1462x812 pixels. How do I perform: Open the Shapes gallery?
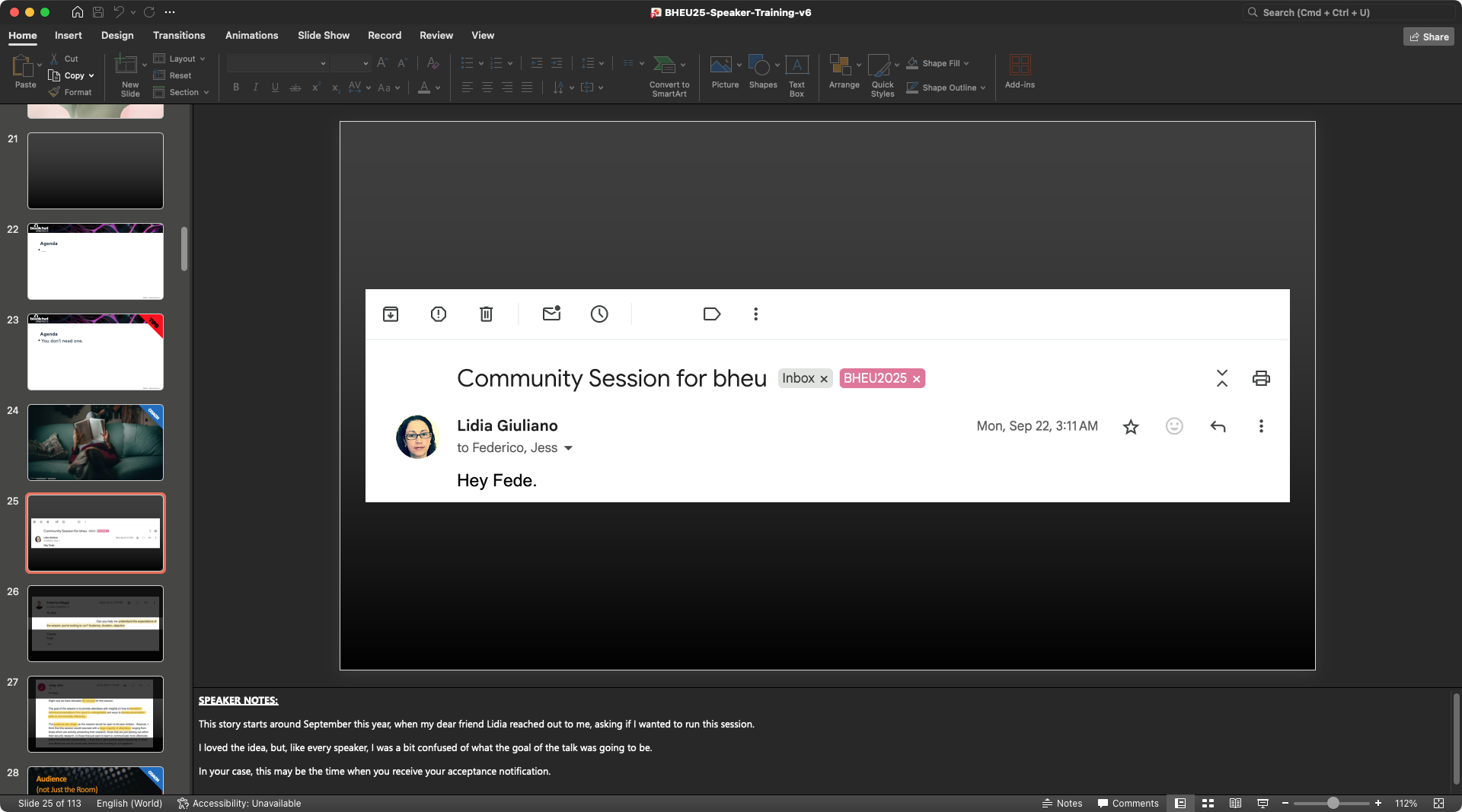coord(758,65)
